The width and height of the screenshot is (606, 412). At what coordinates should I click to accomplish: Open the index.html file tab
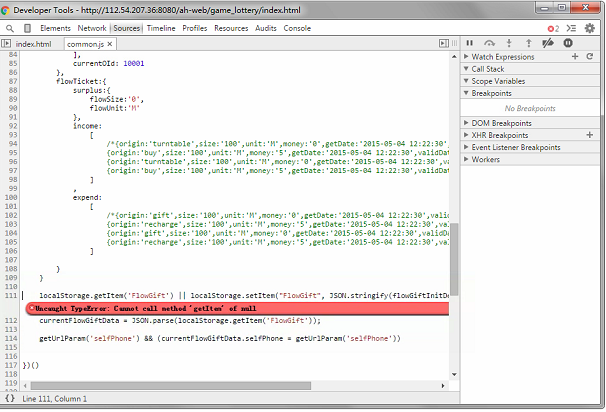[x=34, y=45]
